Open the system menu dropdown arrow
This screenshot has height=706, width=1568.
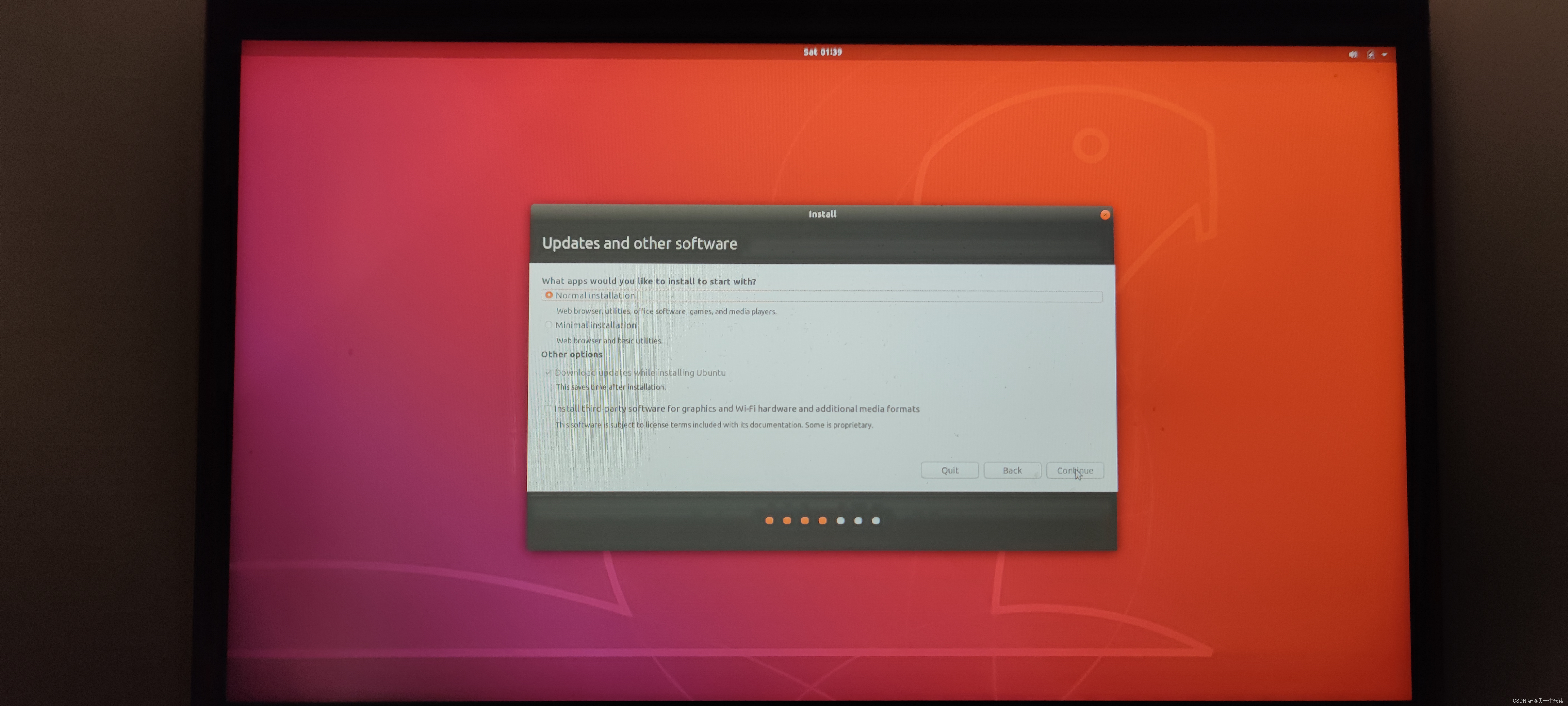pos(1384,54)
